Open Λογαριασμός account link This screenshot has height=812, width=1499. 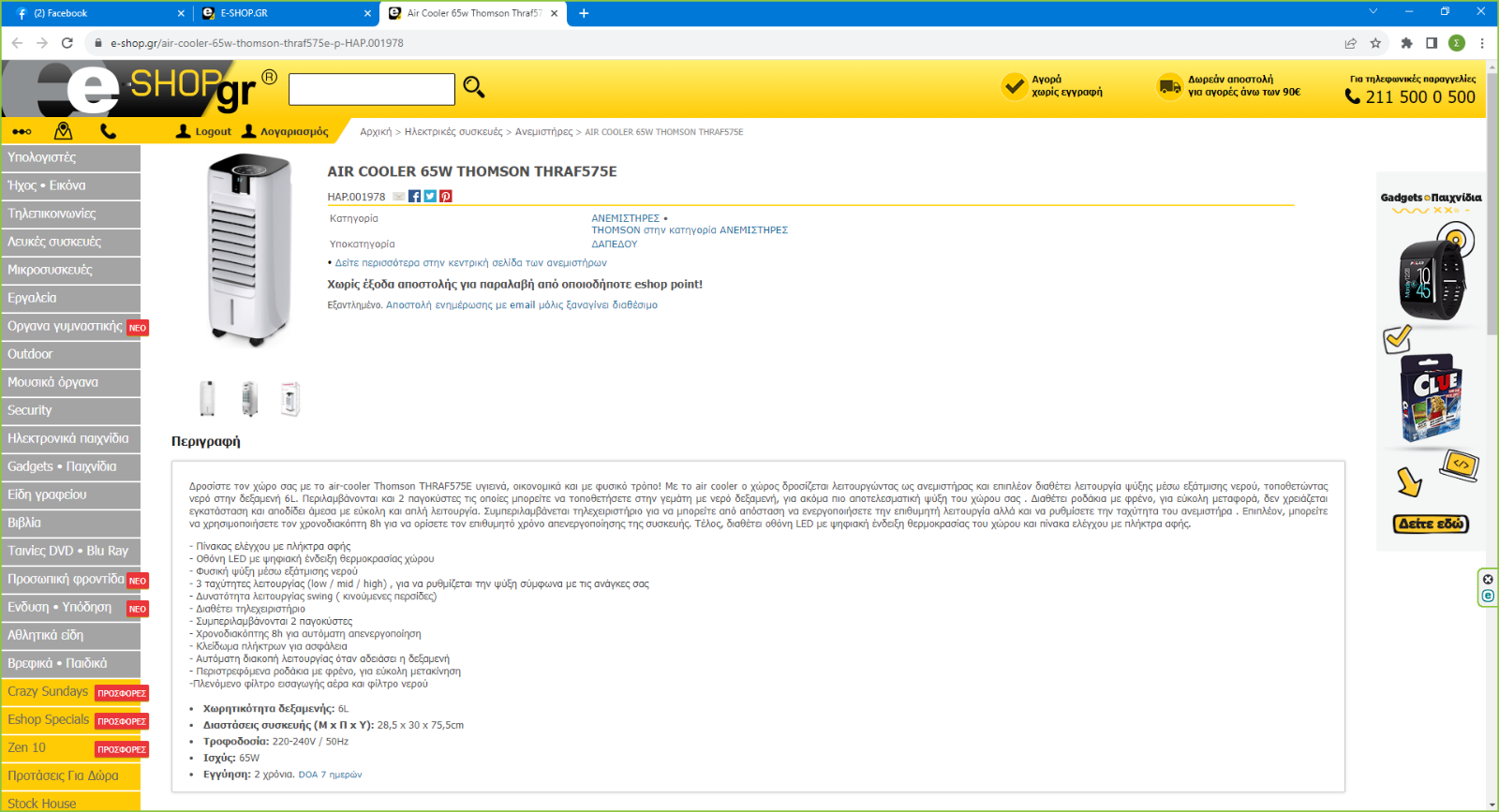click(x=285, y=131)
